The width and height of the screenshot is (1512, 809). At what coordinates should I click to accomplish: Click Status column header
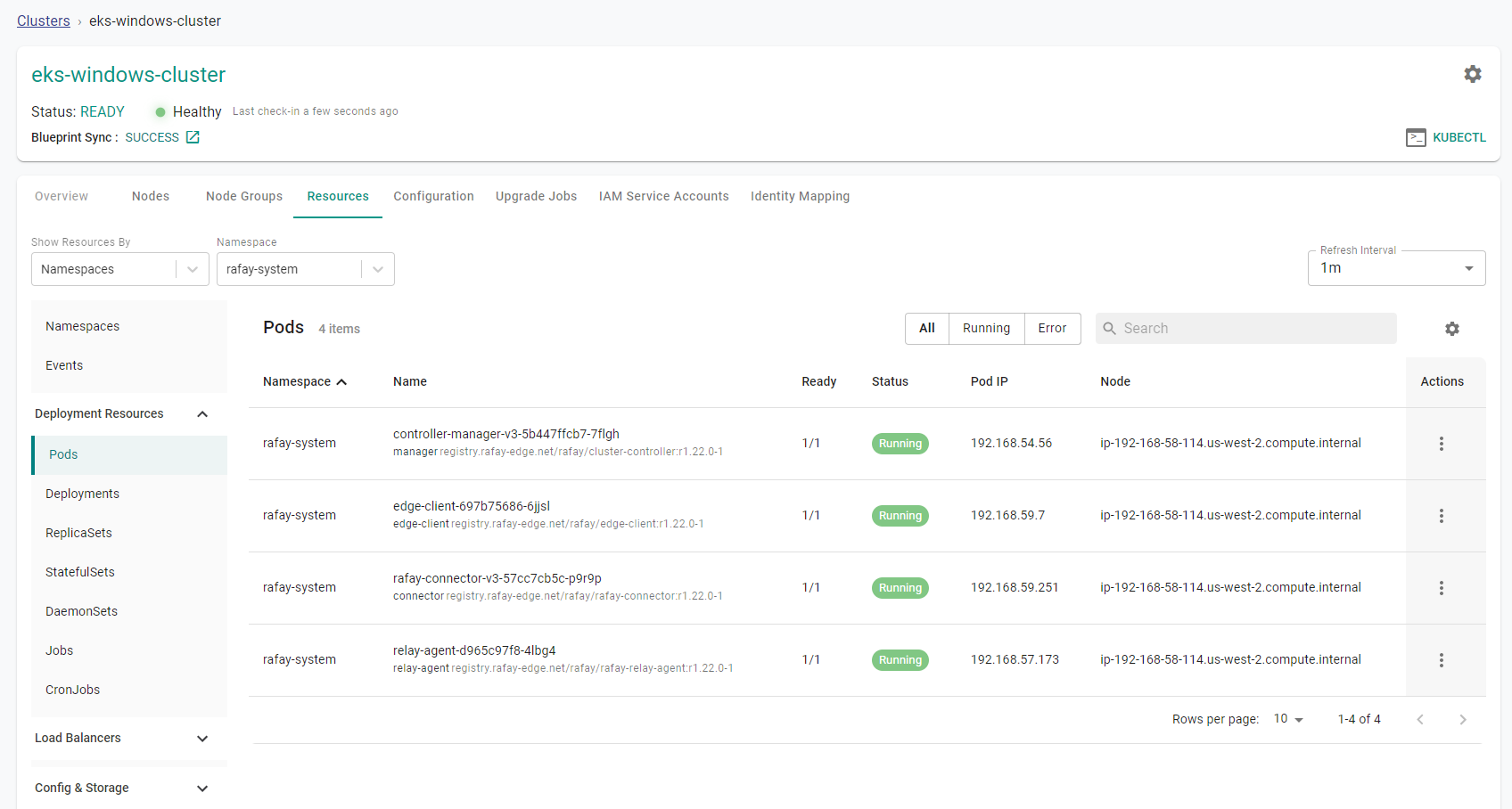[890, 381]
